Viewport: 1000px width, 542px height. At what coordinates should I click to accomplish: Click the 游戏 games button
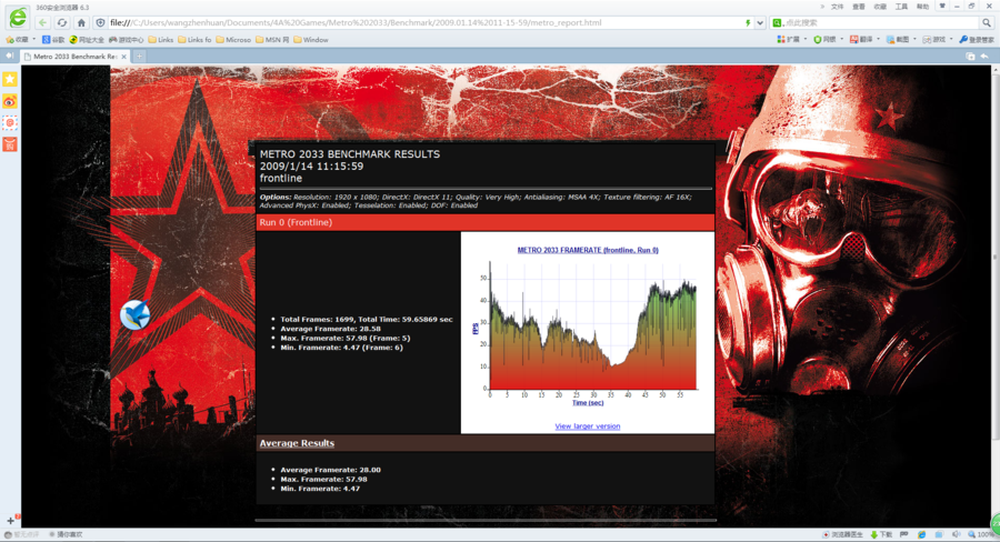(x=934, y=40)
